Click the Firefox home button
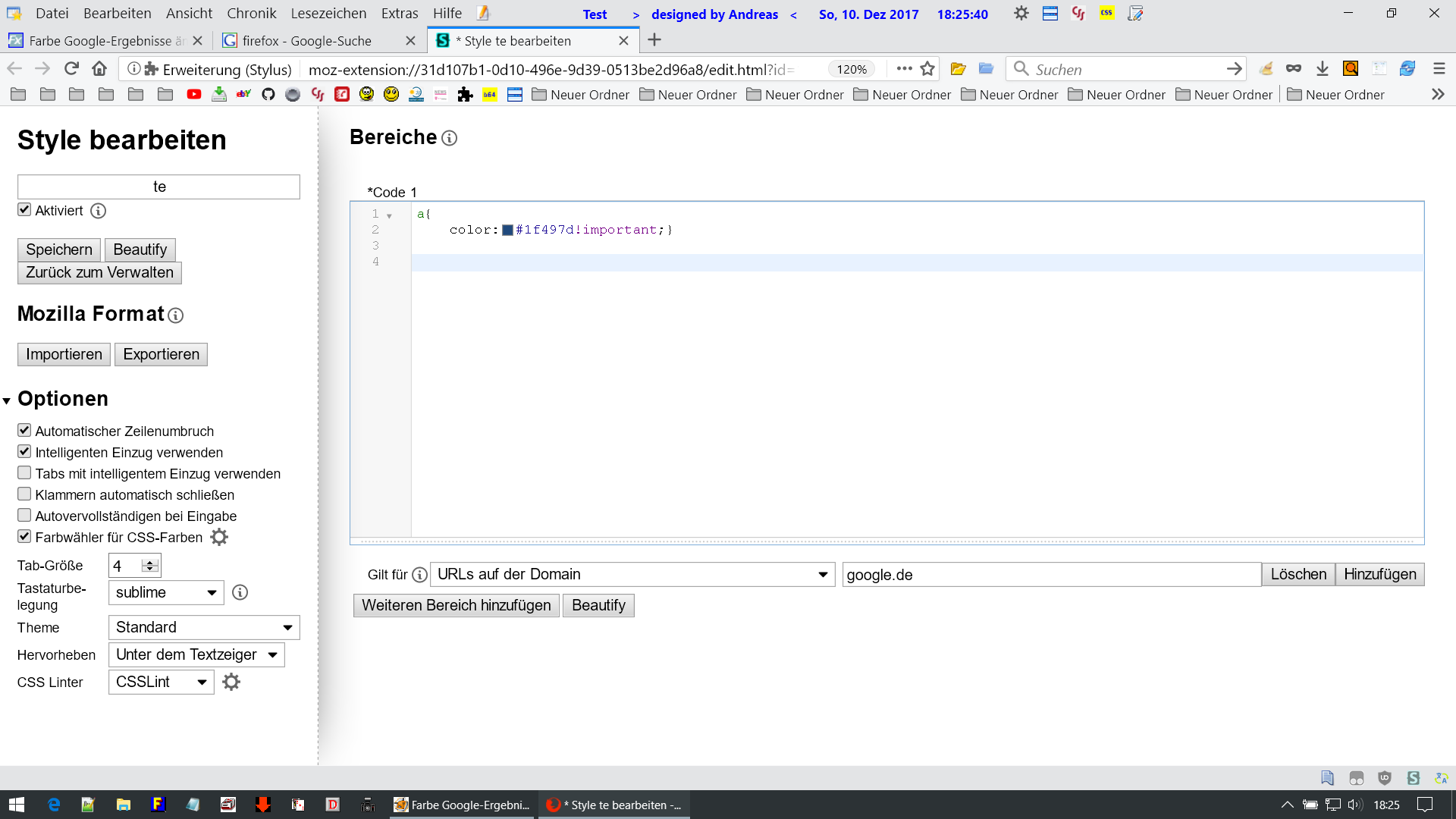 [99, 69]
